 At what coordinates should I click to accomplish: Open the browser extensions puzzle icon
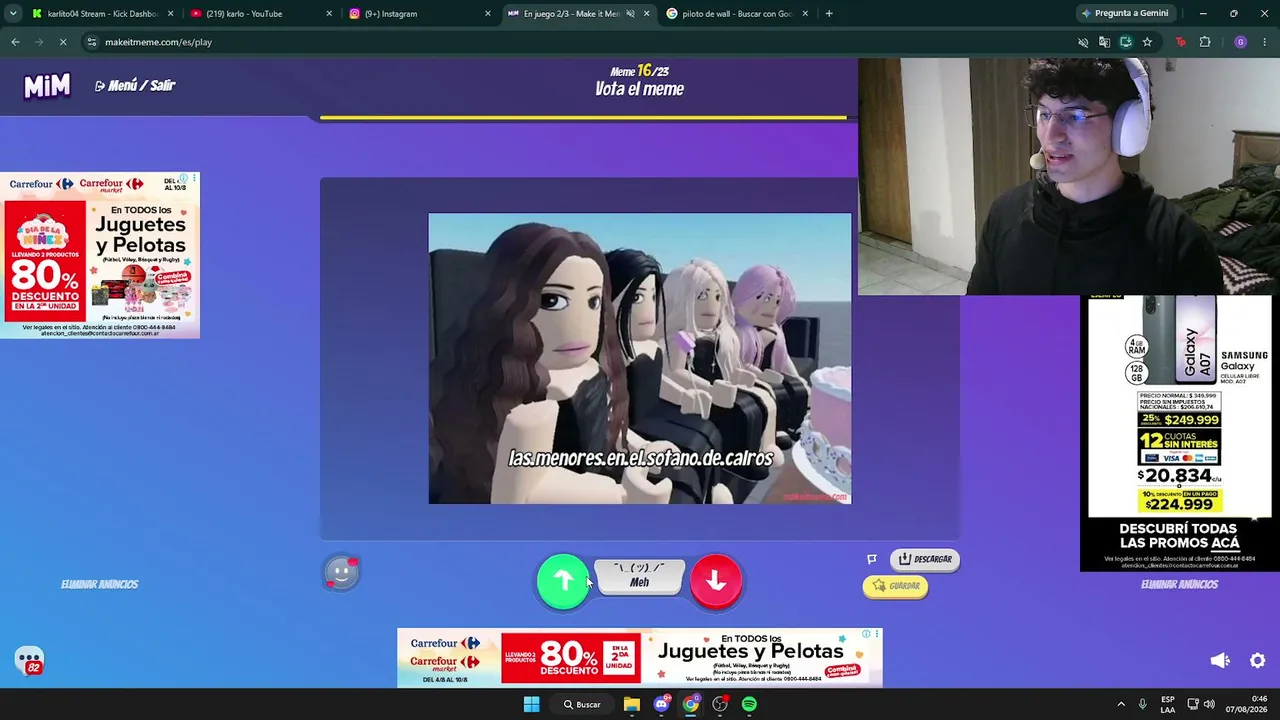1205,42
